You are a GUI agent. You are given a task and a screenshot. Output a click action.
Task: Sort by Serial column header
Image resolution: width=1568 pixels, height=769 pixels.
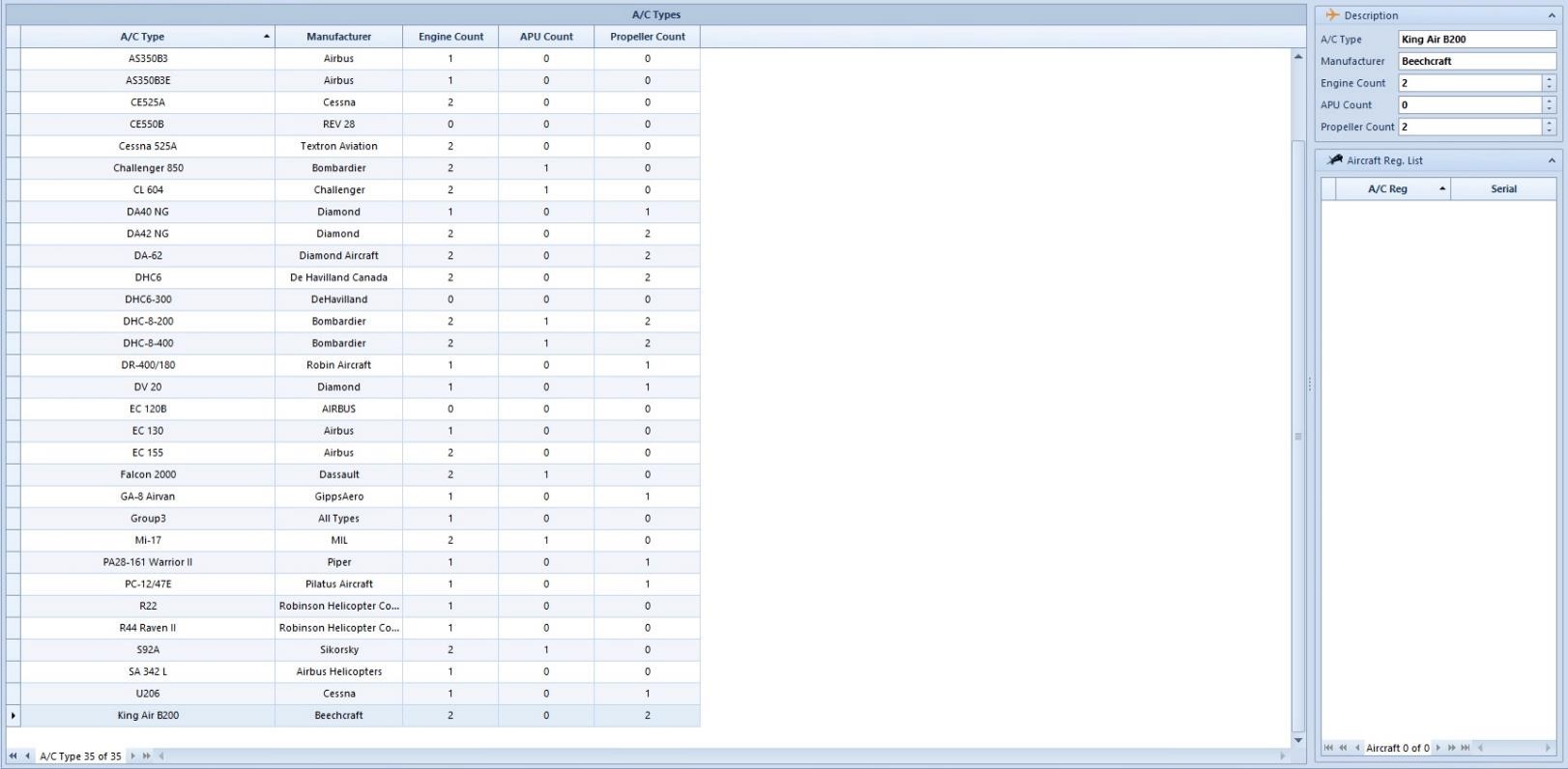point(1503,189)
